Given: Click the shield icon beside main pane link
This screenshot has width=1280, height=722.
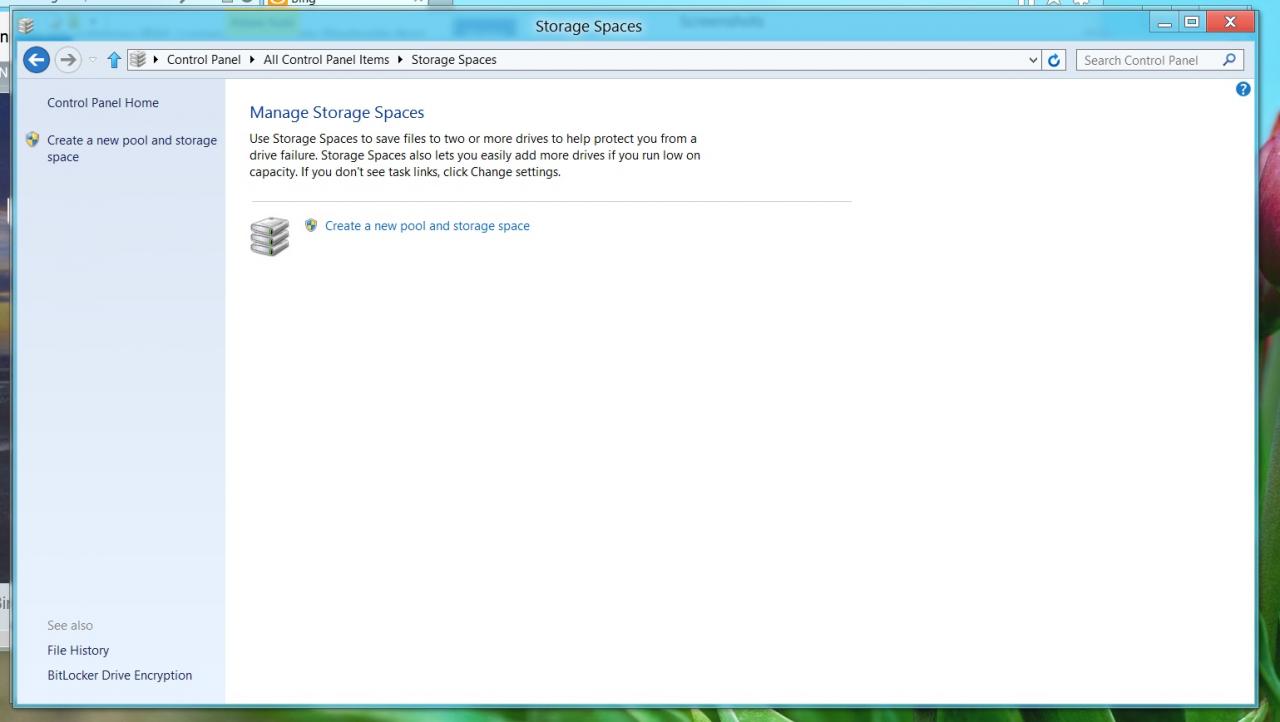Looking at the screenshot, I should click(311, 226).
